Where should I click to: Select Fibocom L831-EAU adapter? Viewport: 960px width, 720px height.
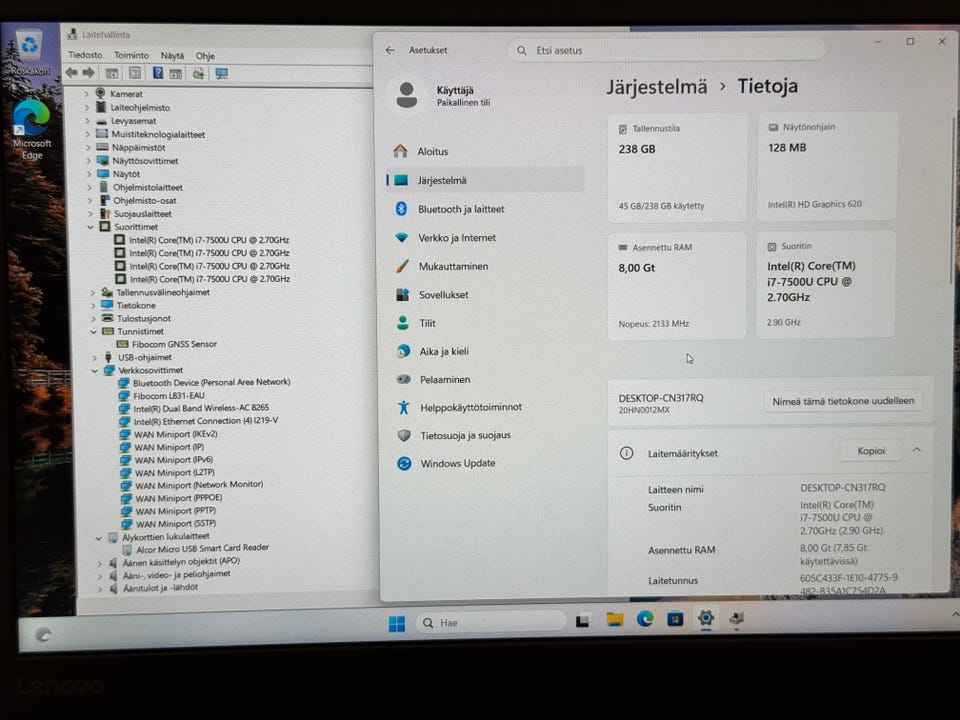click(x=168, y=396)
